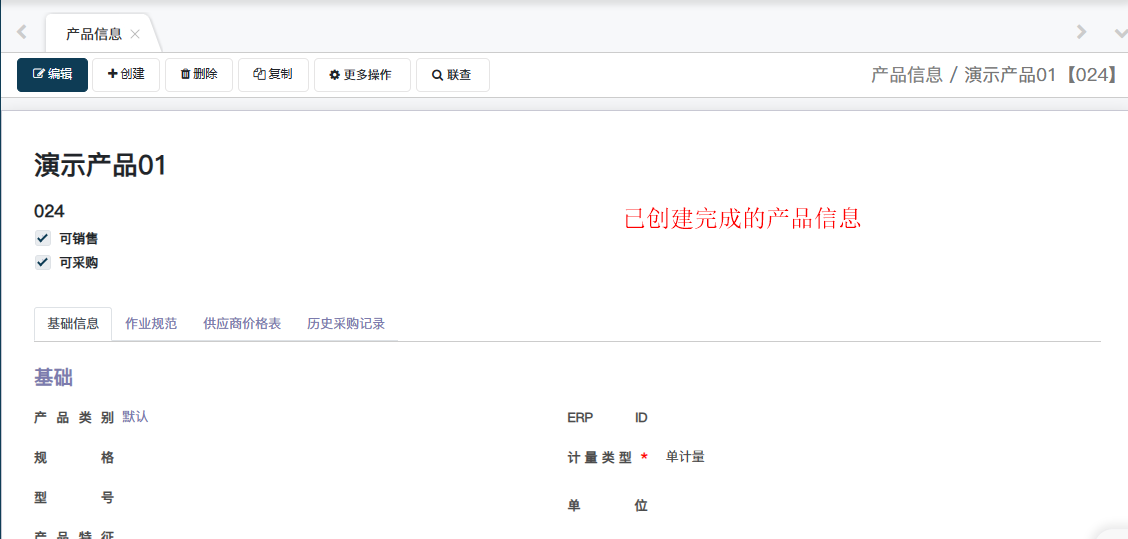Open the 作业规范 tab
The height and width of the screenshot is (539, 1128).
click(x=151, y=324)
